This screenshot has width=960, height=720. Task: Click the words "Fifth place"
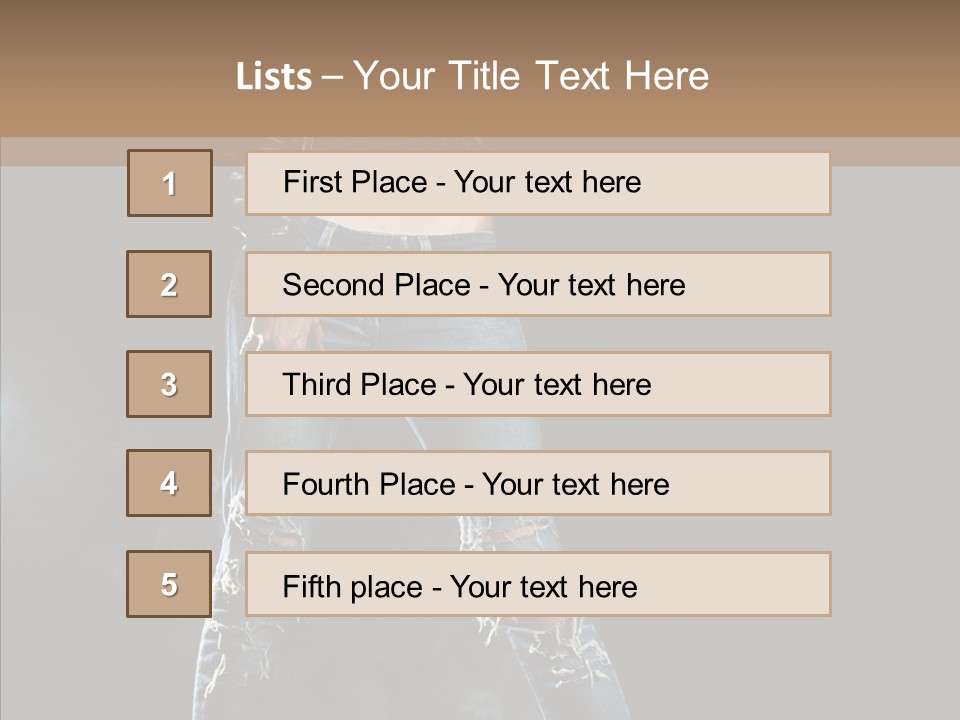tap(353, 586)
